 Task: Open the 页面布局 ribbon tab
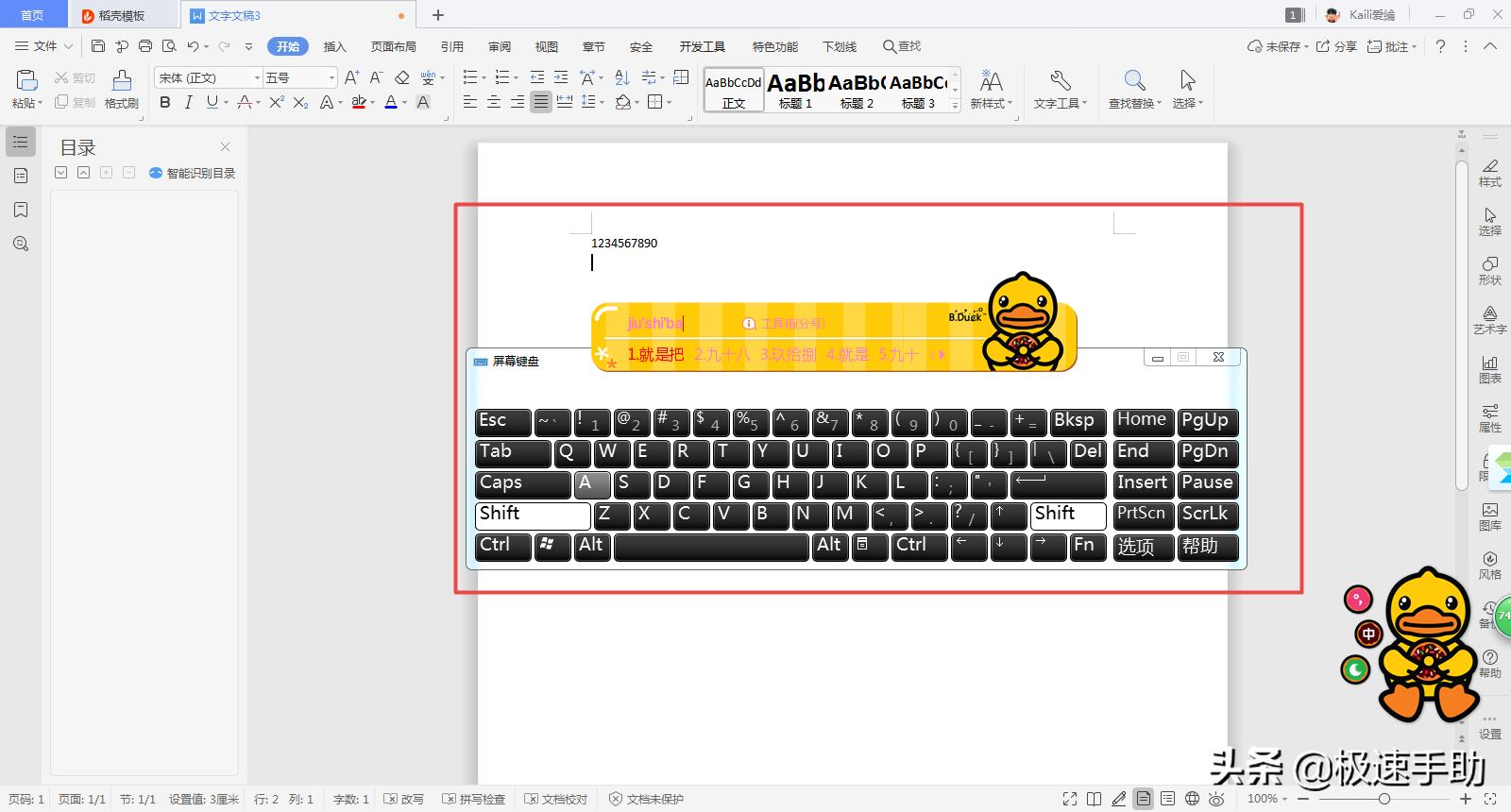(x=393, y=46)
